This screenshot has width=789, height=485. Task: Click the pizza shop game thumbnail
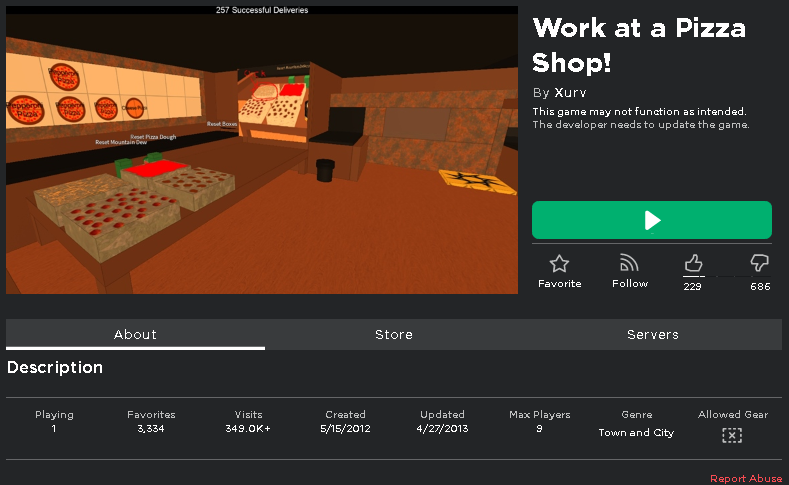pyautogui.click(x=262, y=150)
